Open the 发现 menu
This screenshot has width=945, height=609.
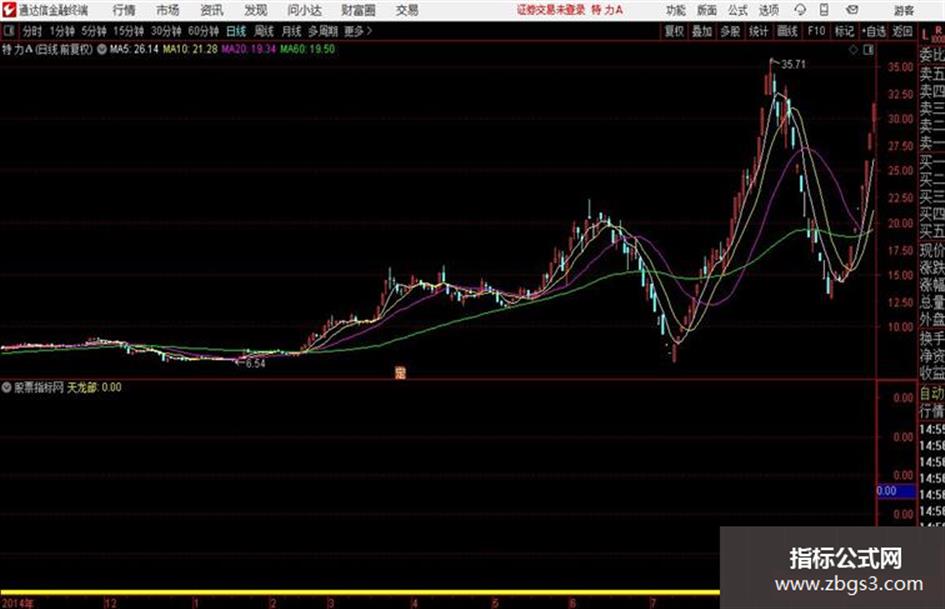[256, 10]
